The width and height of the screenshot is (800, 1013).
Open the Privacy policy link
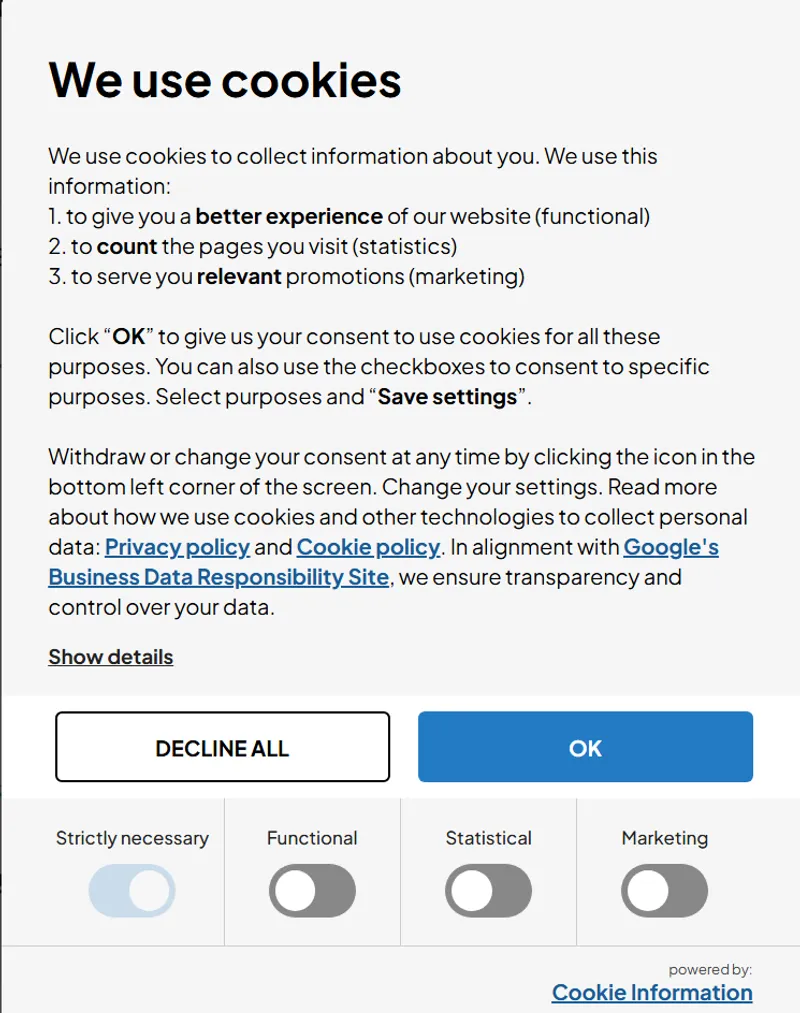[177, 547]
